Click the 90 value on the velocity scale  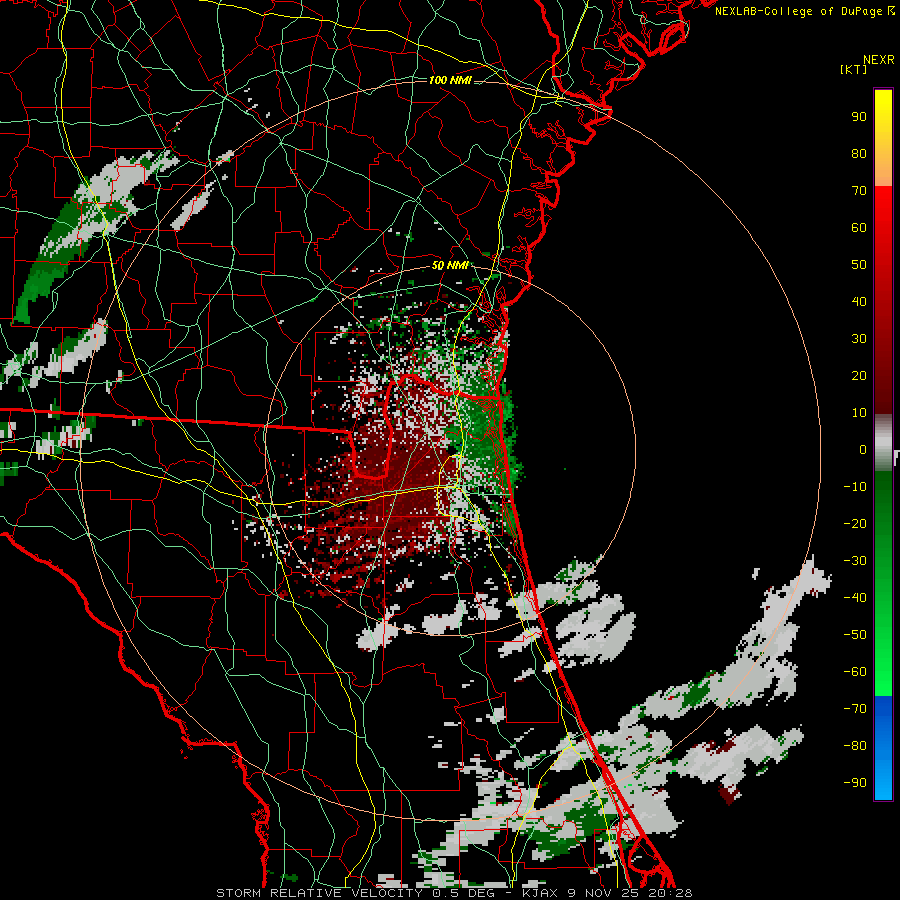tap(859, 117)
